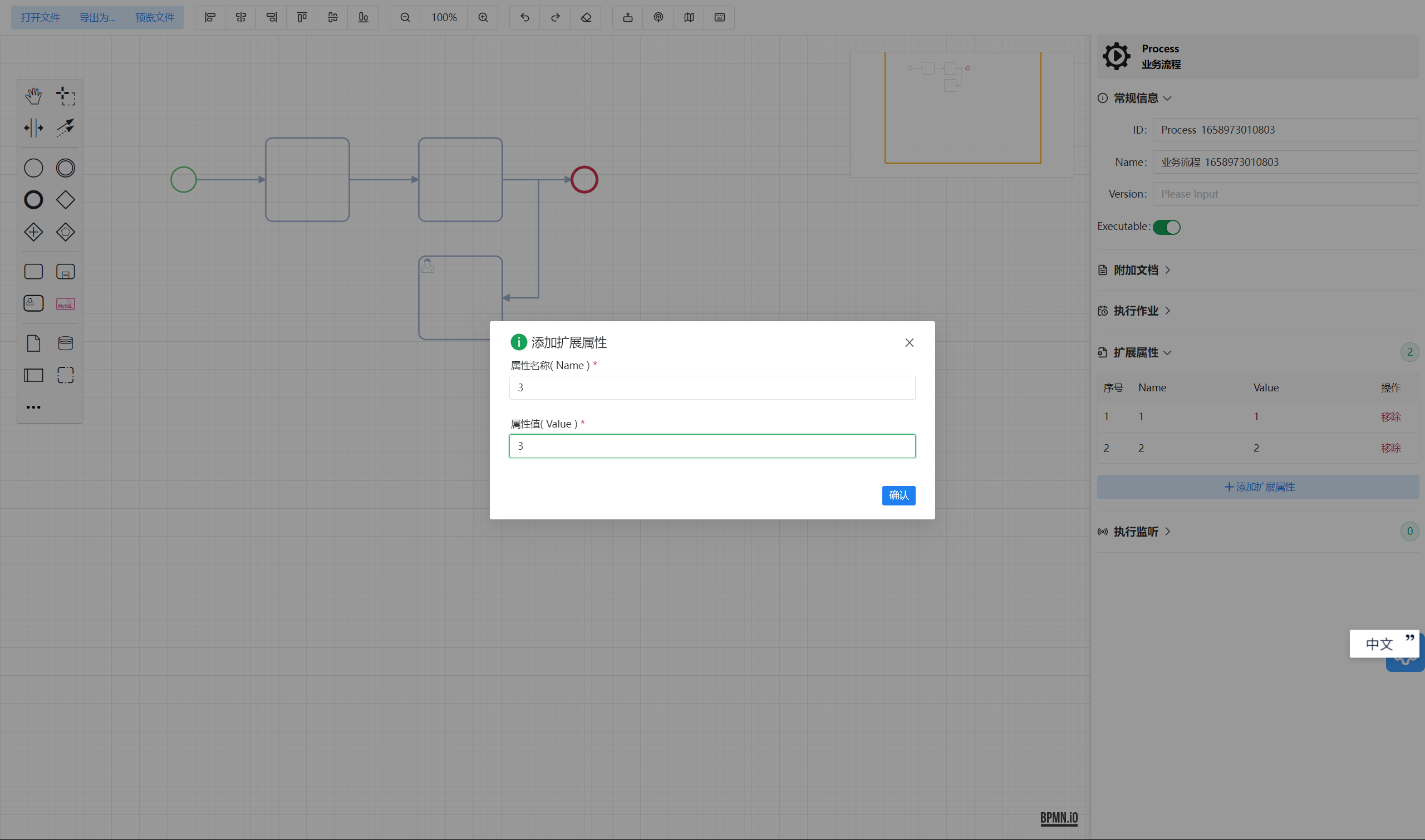Pick the exclusive gateway diamond shape
The height and width of the screenshot is (840, 1425).
[66, 200]
